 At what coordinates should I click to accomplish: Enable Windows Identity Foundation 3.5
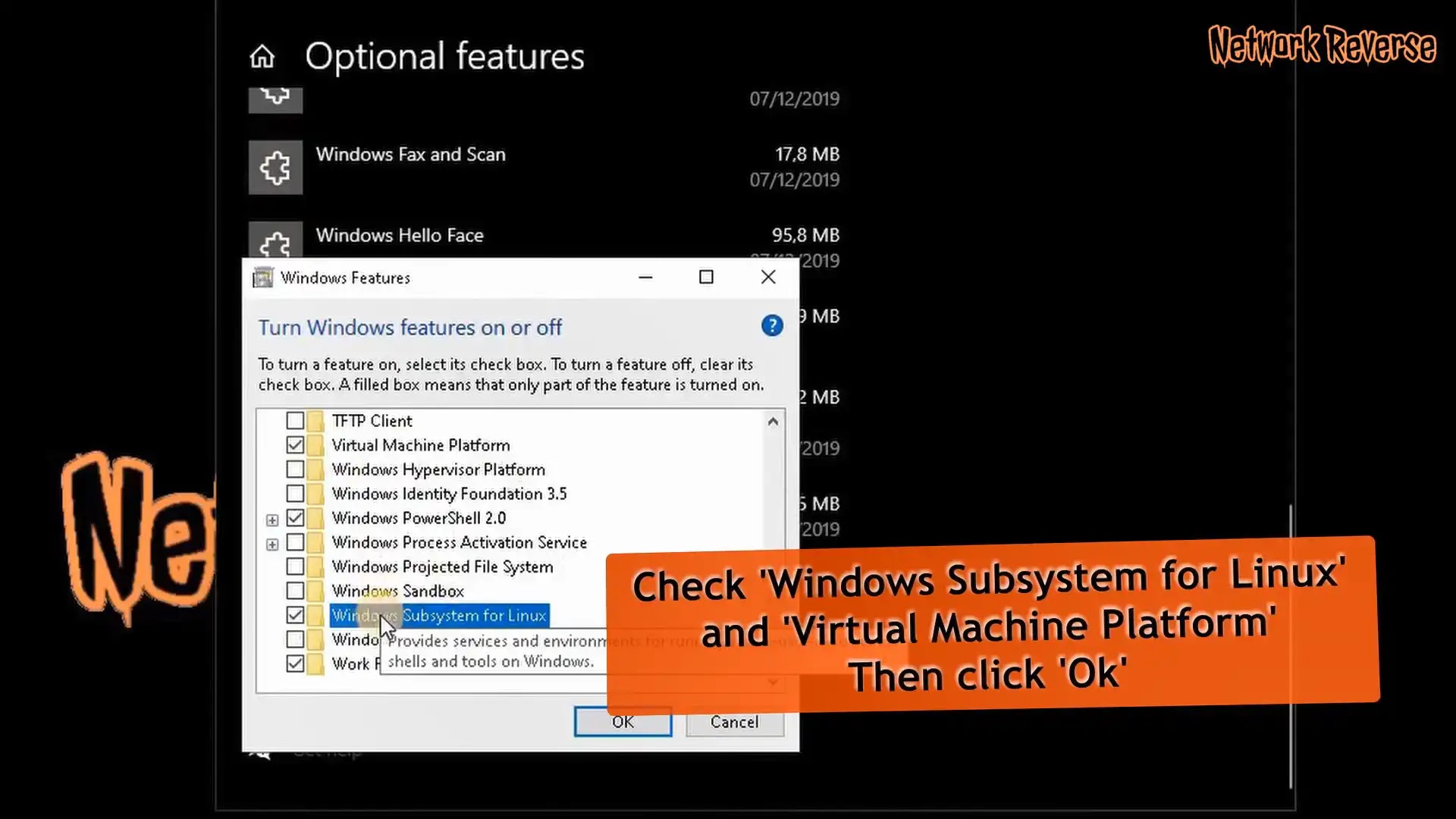click(x=296, y=493)
